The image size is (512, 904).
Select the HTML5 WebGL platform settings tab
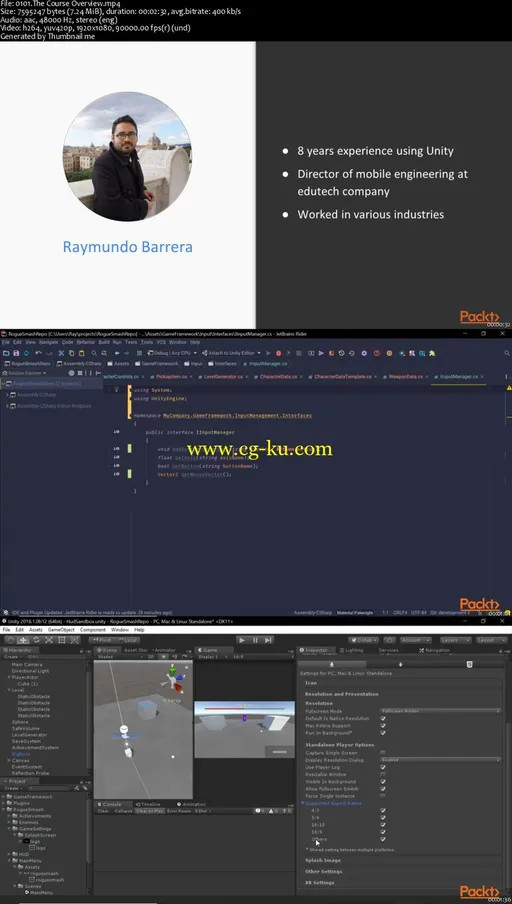(469, 664)
